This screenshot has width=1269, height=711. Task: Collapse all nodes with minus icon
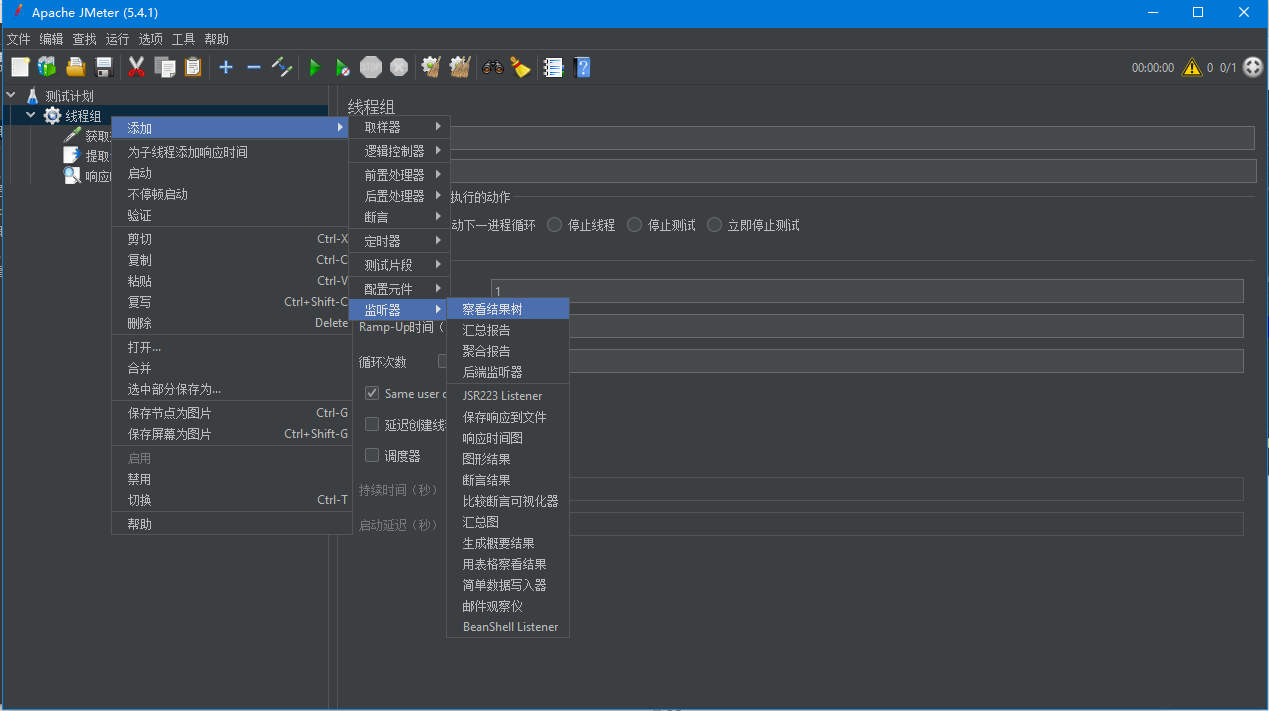[253, 67]
